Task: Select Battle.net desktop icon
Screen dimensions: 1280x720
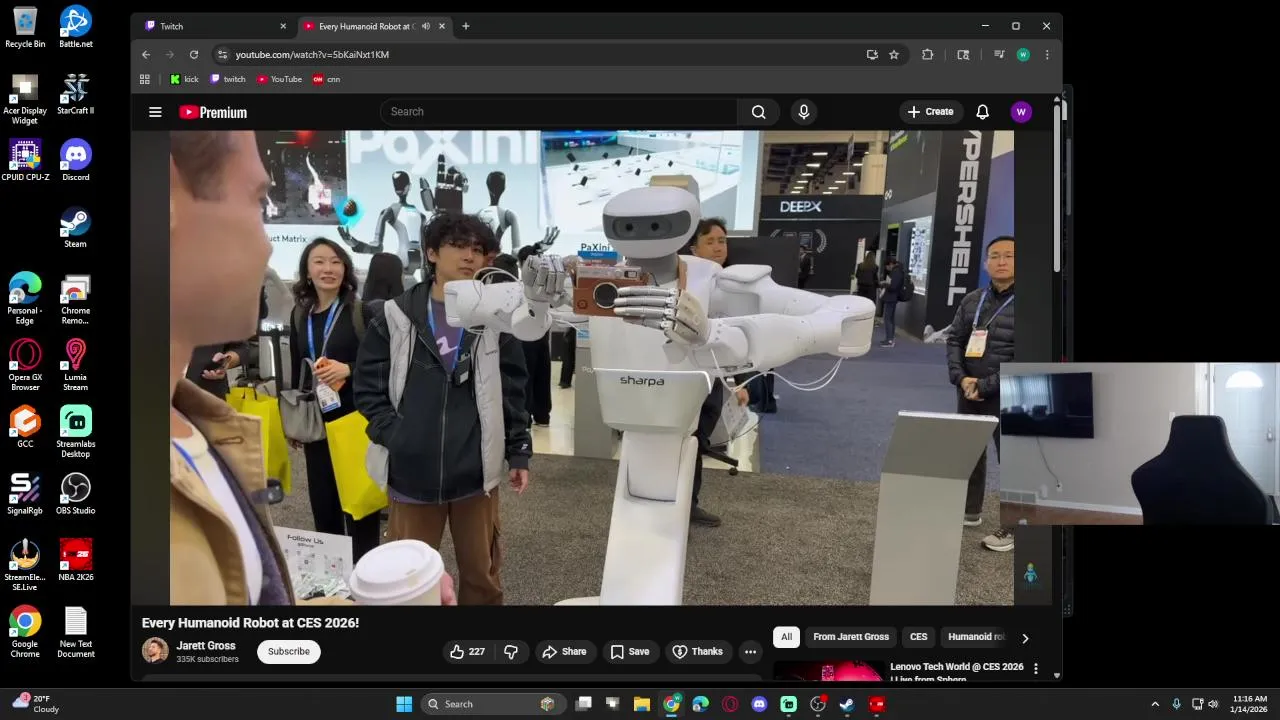Action: pos(76,27)
